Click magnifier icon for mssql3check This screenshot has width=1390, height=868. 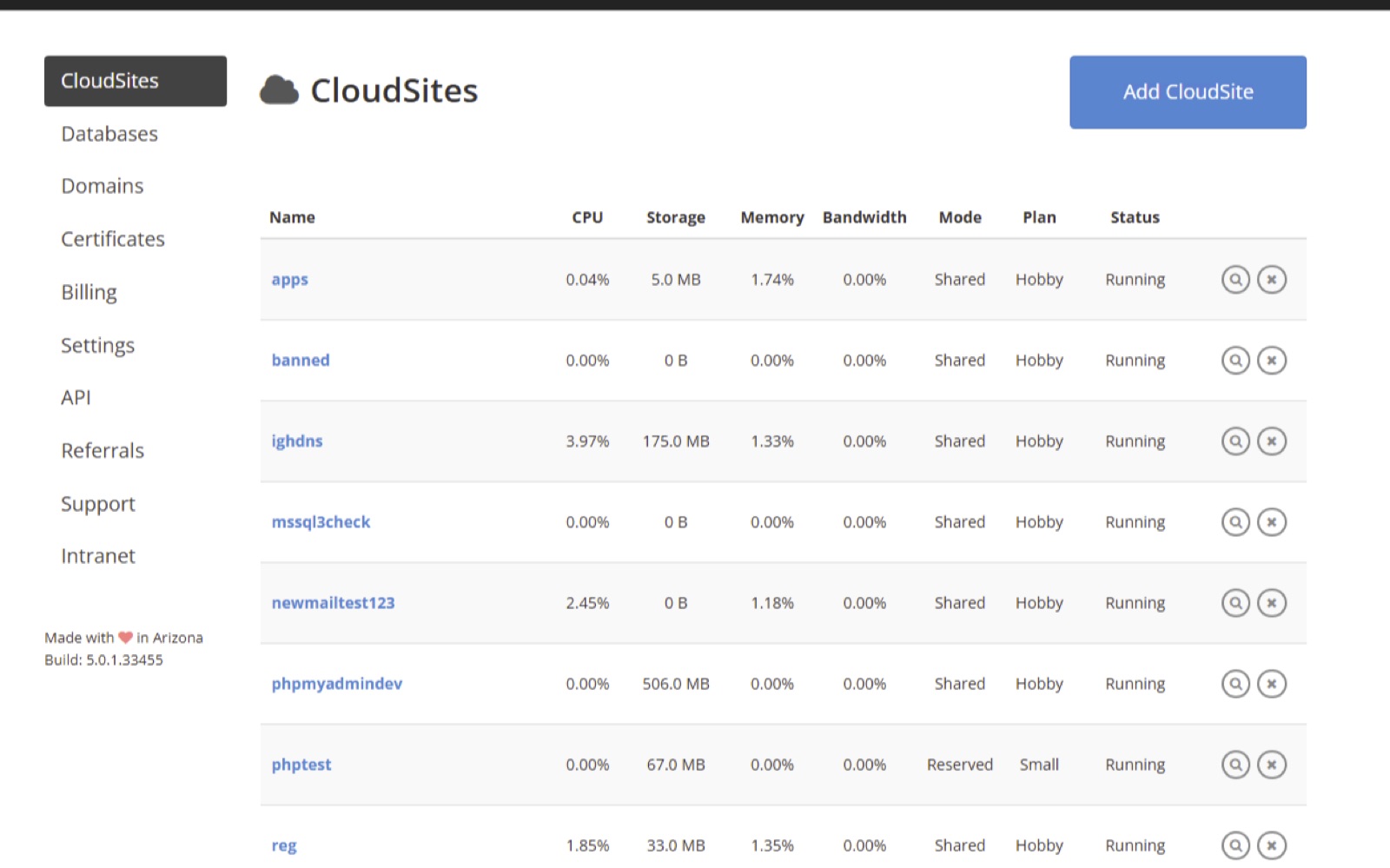[x=1235, y=522]
